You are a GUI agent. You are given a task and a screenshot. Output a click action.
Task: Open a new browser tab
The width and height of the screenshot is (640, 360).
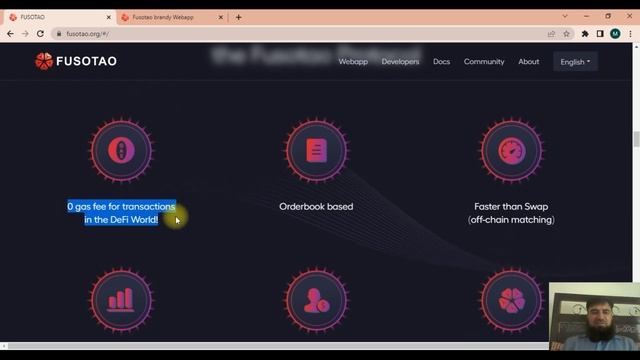(x=238, y=17)
